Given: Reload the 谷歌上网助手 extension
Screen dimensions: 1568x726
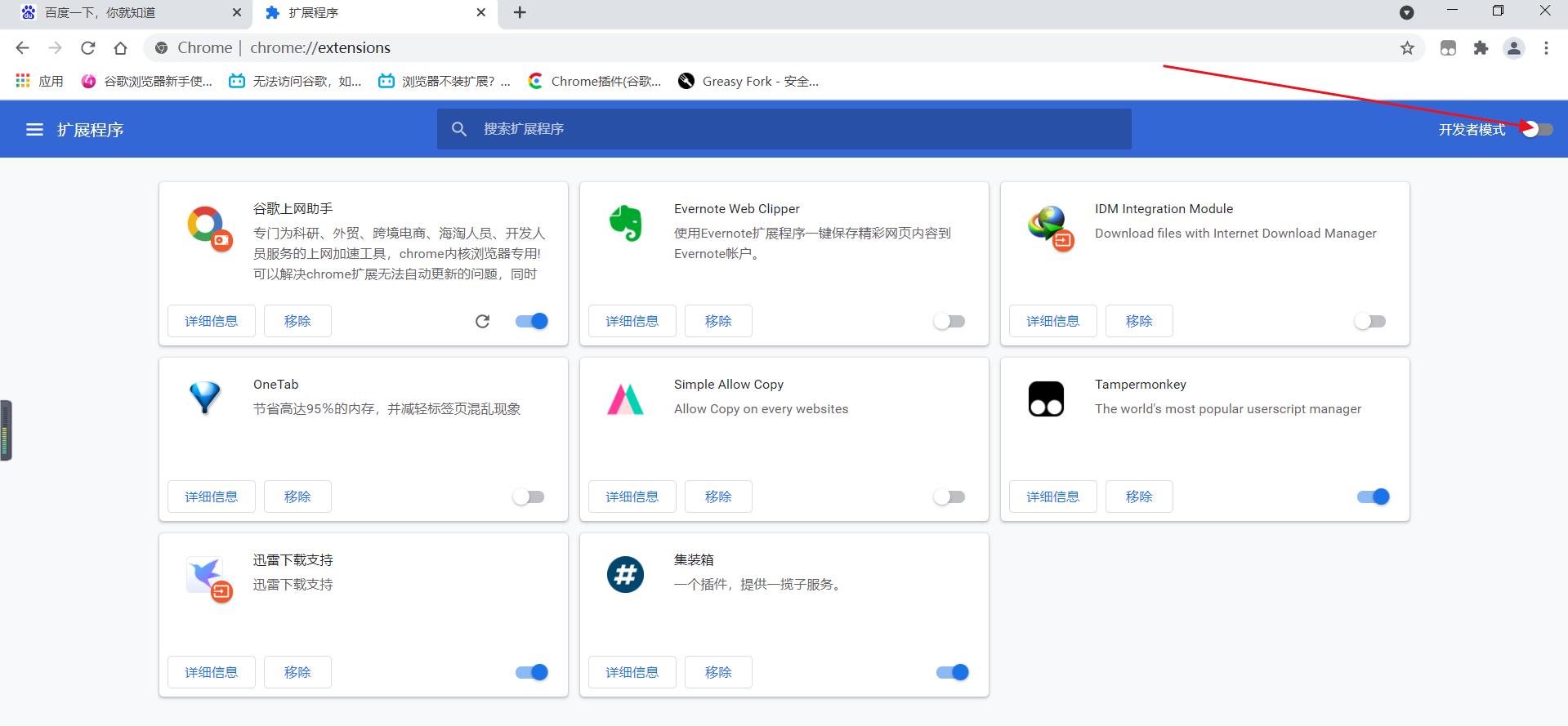Looking at the screenshot, I should point(483,321).
